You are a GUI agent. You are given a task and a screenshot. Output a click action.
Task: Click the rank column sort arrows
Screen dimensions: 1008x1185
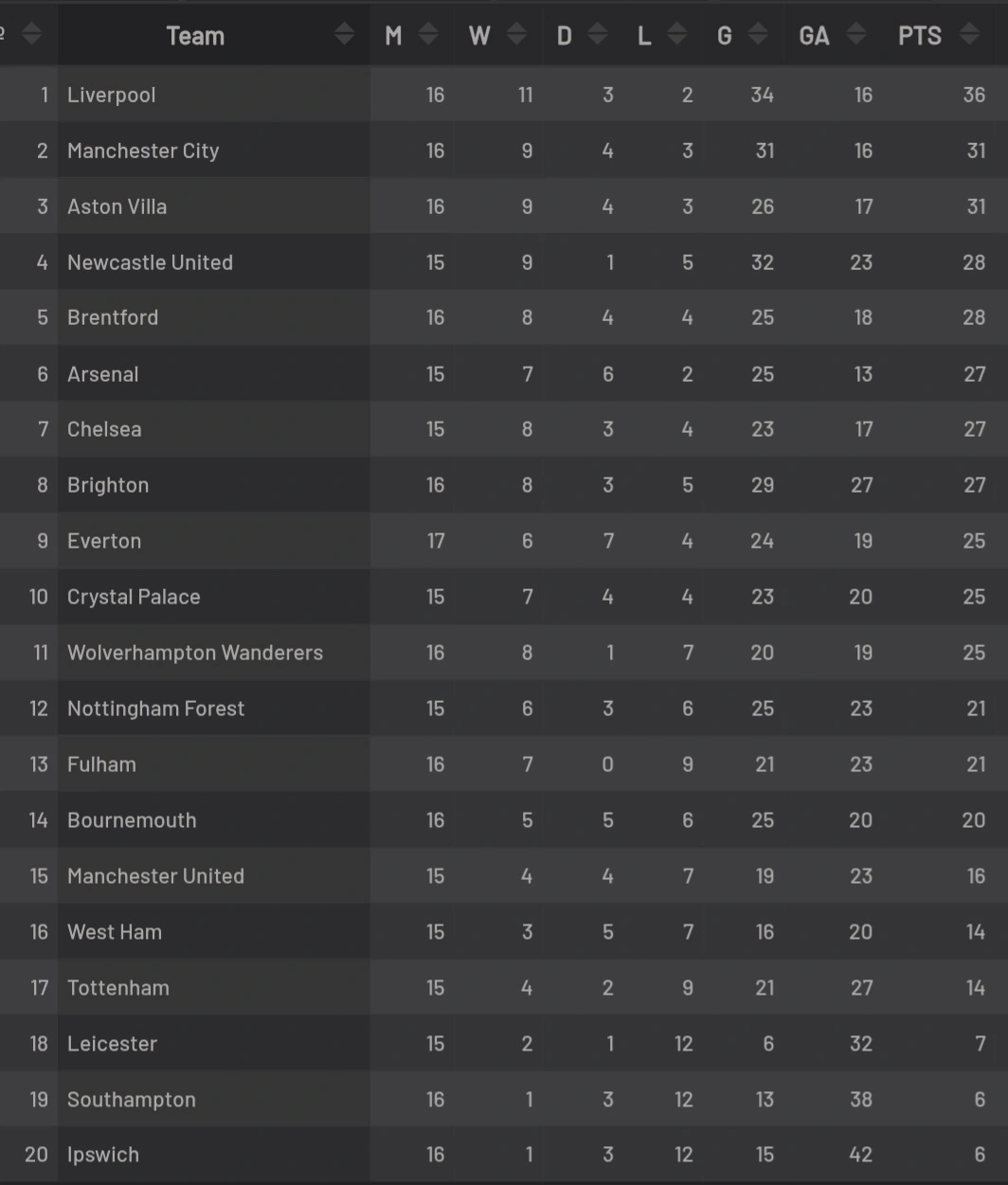[31, 35]
